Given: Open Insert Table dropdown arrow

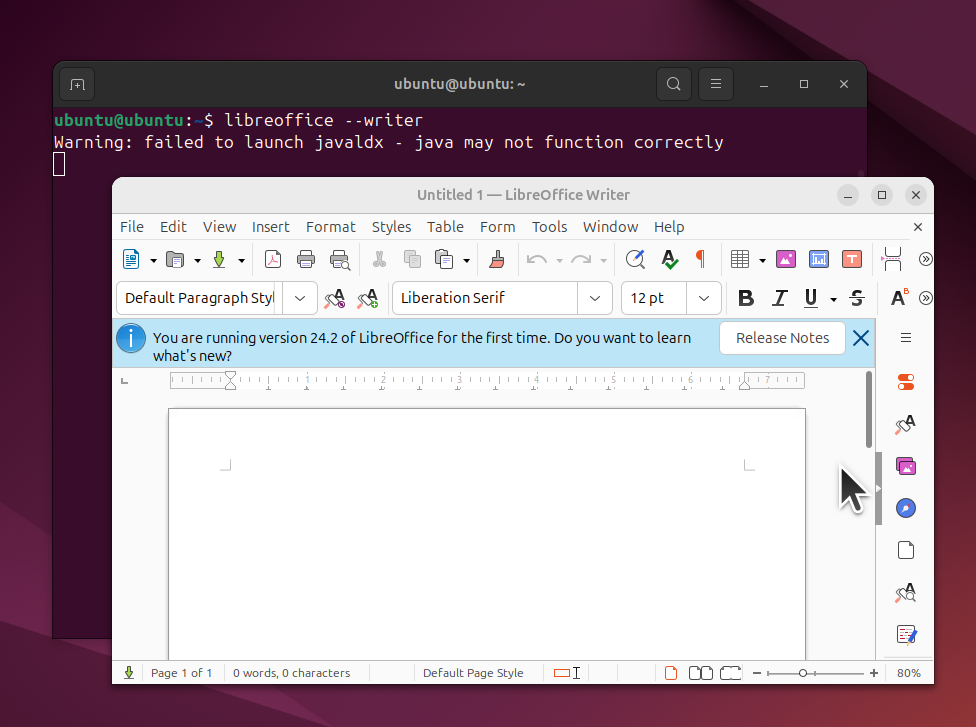Looking at the screenshot, I should [762, 261].
